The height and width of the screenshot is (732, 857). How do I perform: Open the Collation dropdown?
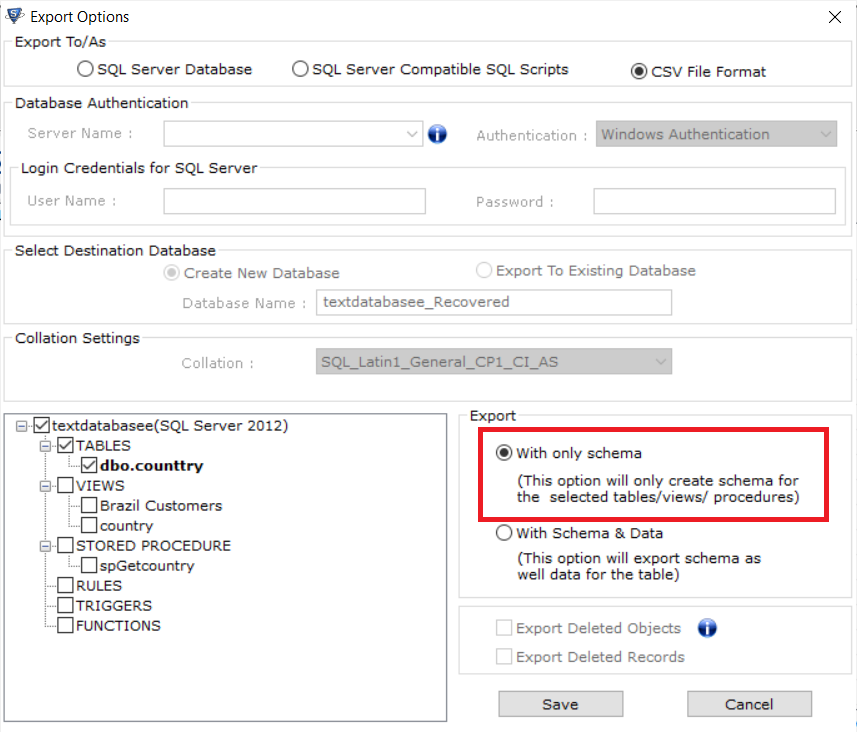[660, 362]
